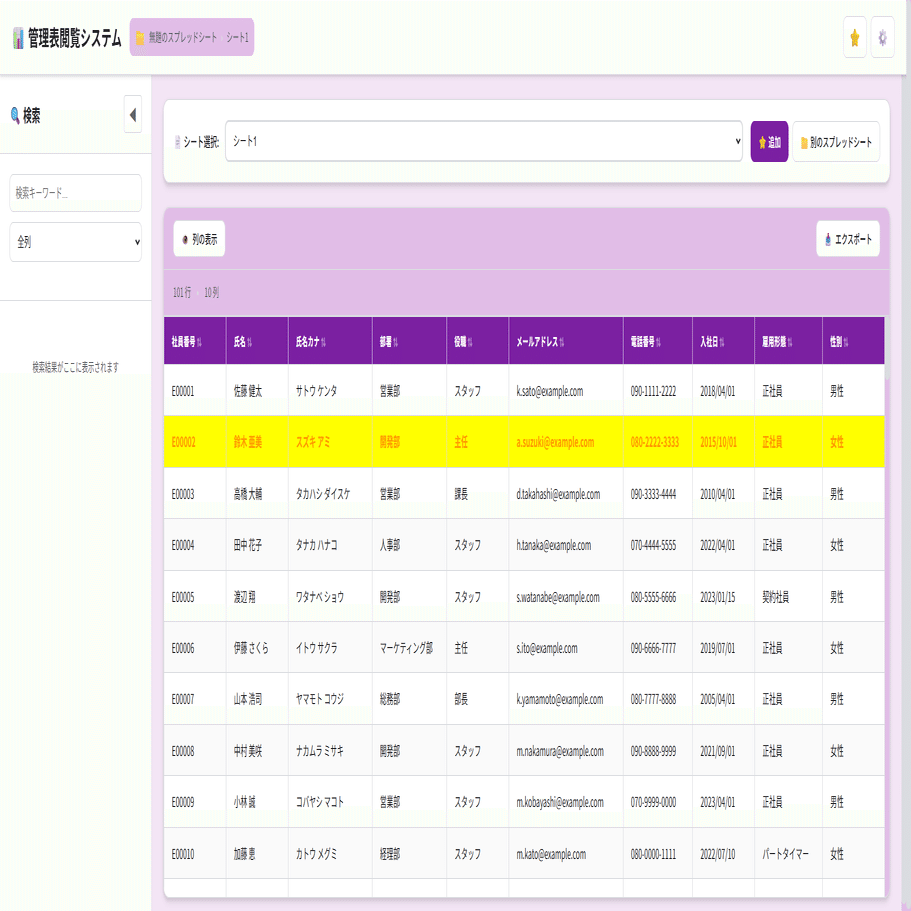This screenshot has width=911, height=911.
Task: Click the 070-4444-5555 phone cell
Action: pyautogui.click(x=657, y=545)
